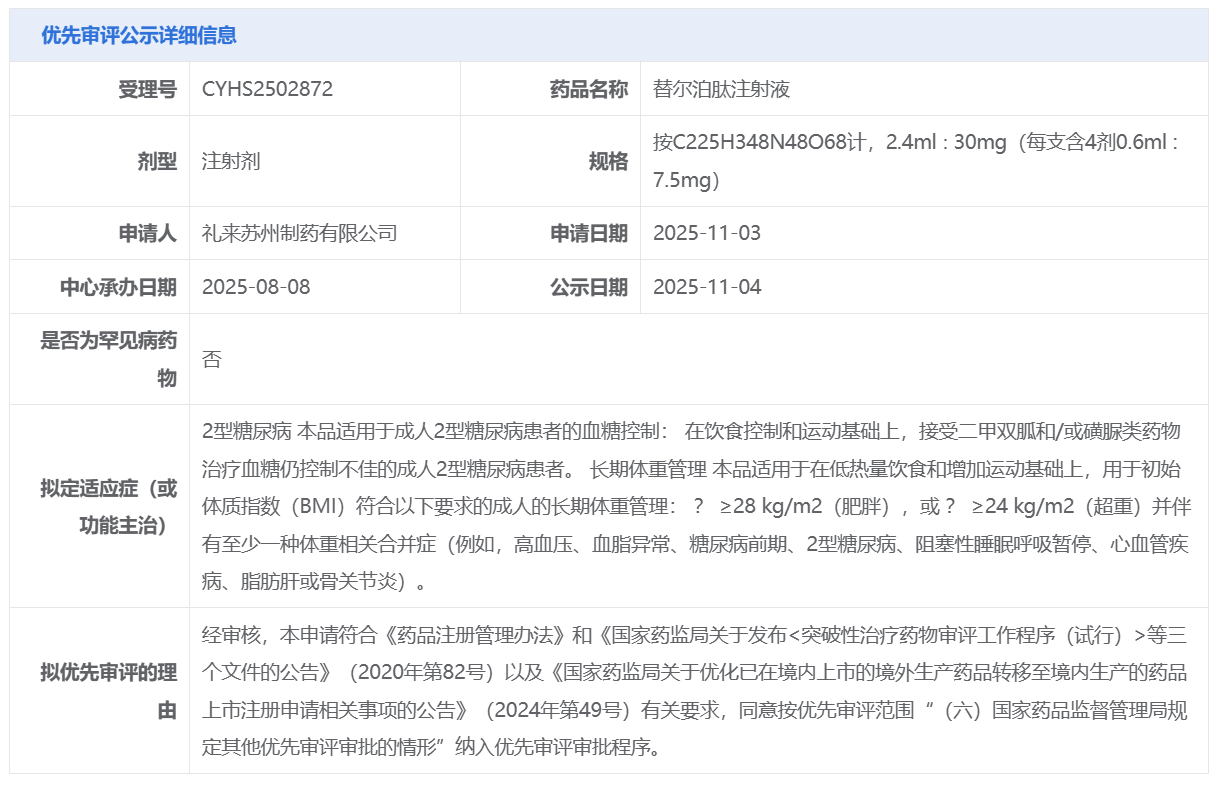
Task: Select the acceptance number CYHS2502872
Action: [x=267, y=89]
